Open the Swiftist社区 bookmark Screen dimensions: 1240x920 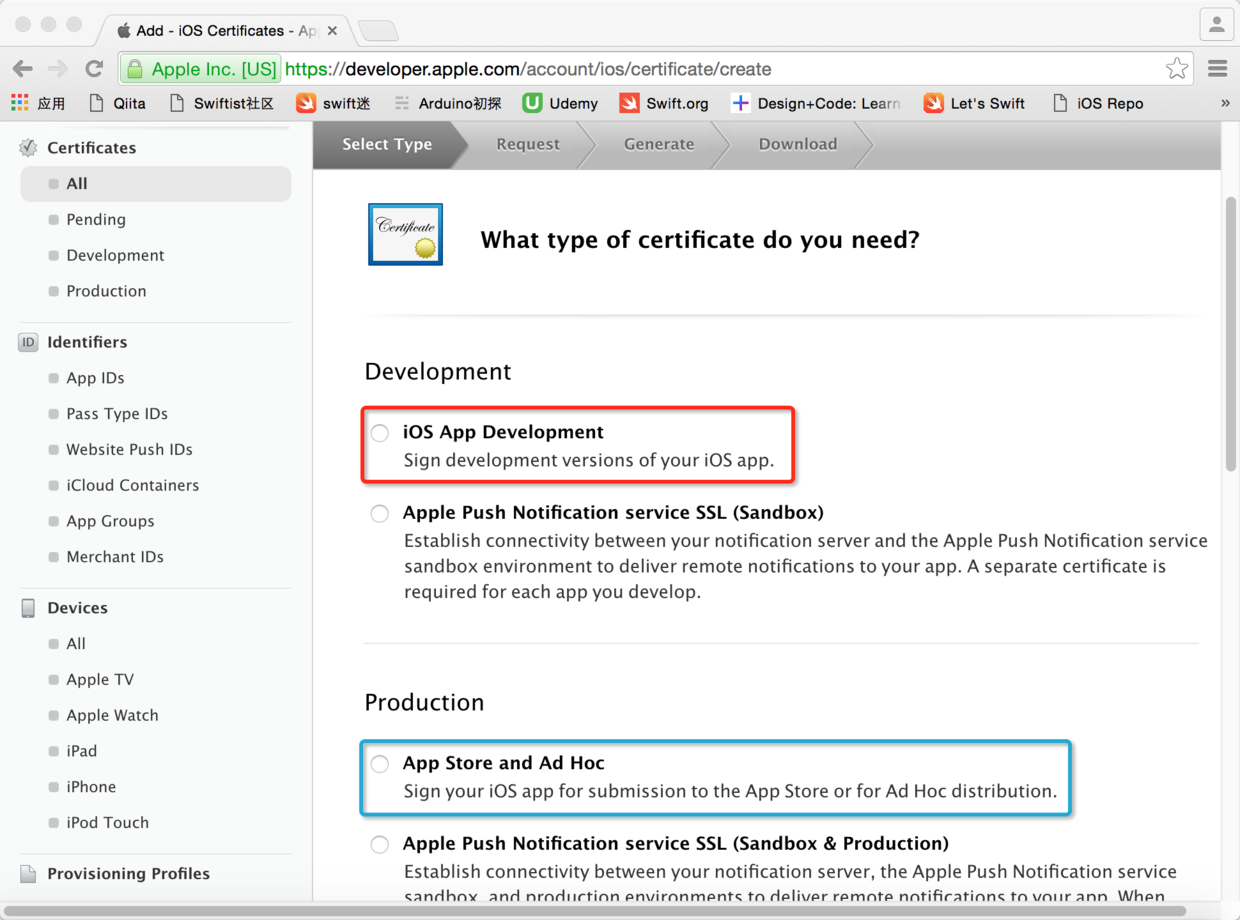pos(221,103)
